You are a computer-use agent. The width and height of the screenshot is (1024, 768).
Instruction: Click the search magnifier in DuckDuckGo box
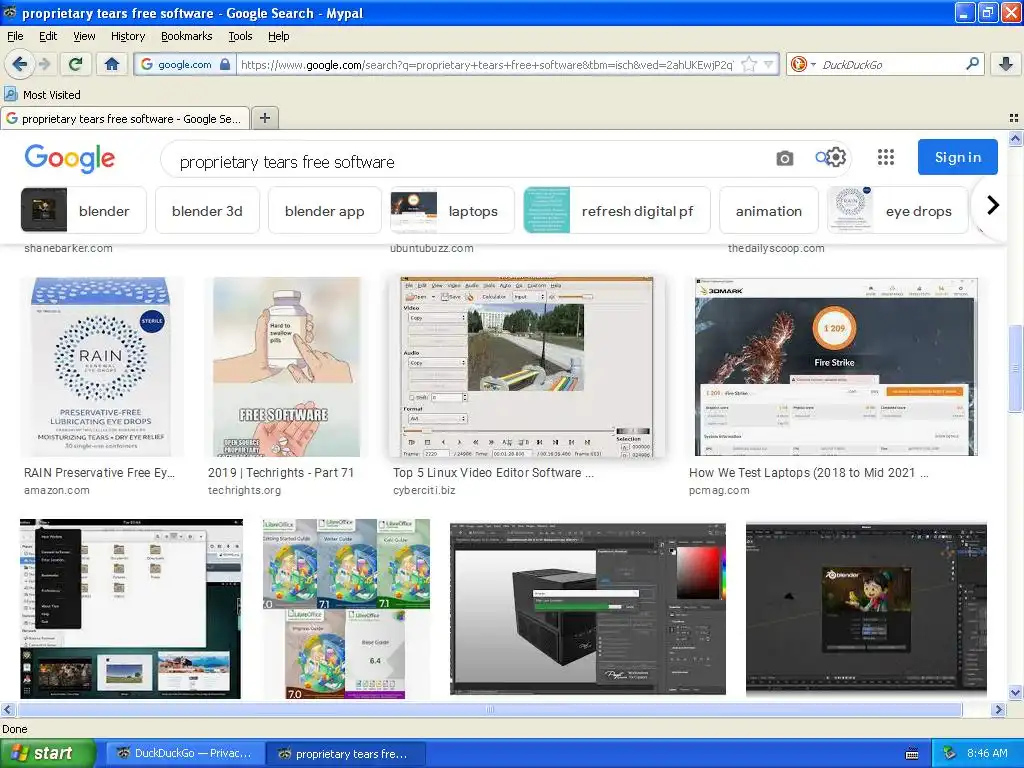pos(972,64)
